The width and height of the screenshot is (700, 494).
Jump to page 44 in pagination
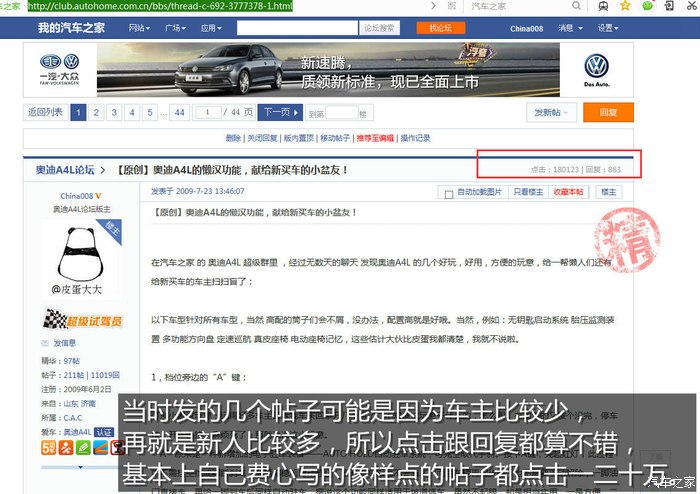tap(179, 113)
